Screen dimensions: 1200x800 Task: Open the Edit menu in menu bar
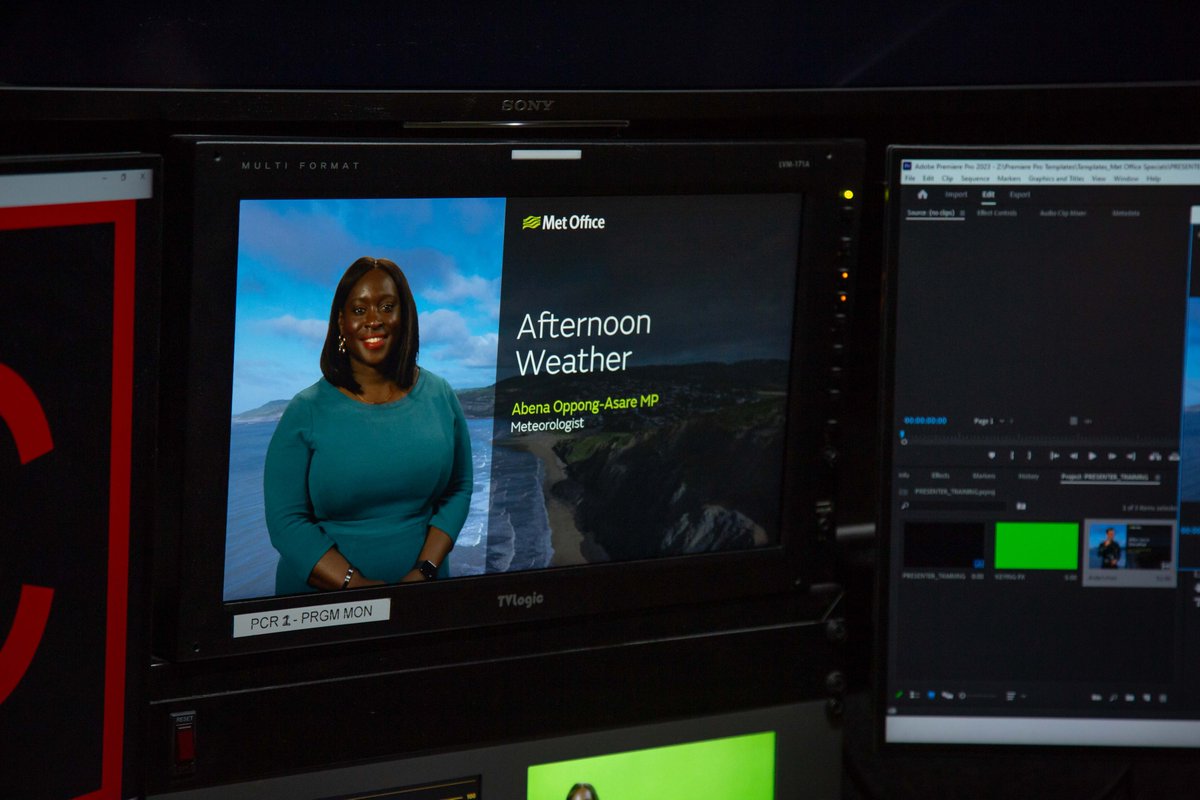[x=928, y=178]
